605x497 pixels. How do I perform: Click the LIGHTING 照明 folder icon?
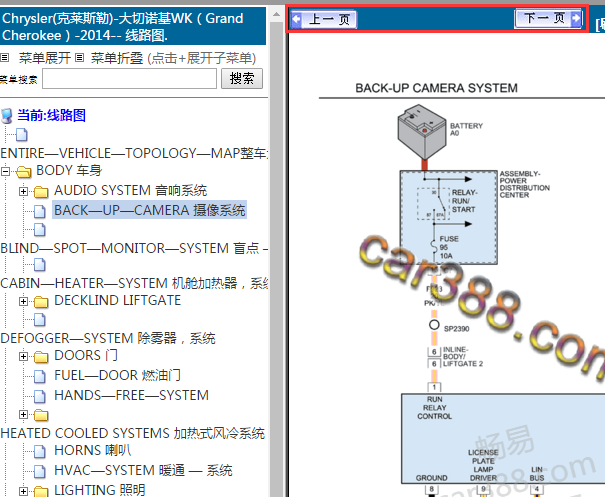pos(41,492)
